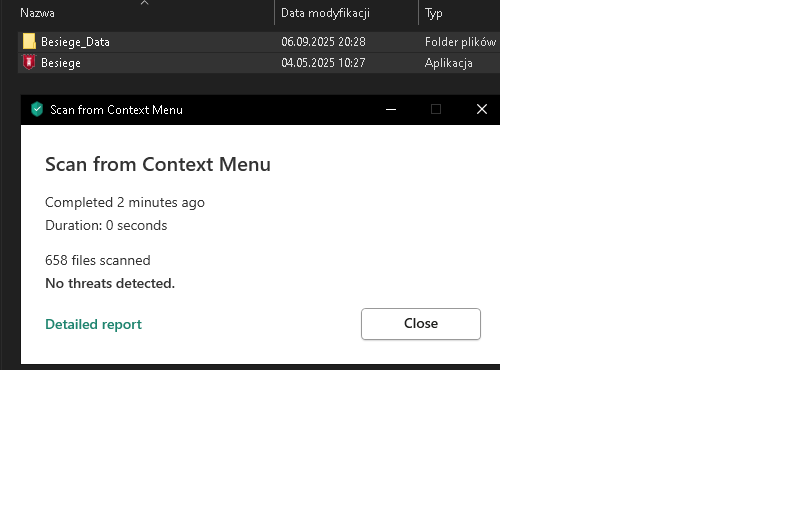Click the Aplikacja type cell
Image resolution: width=810 pixels, height=527 pixels.
448,63
